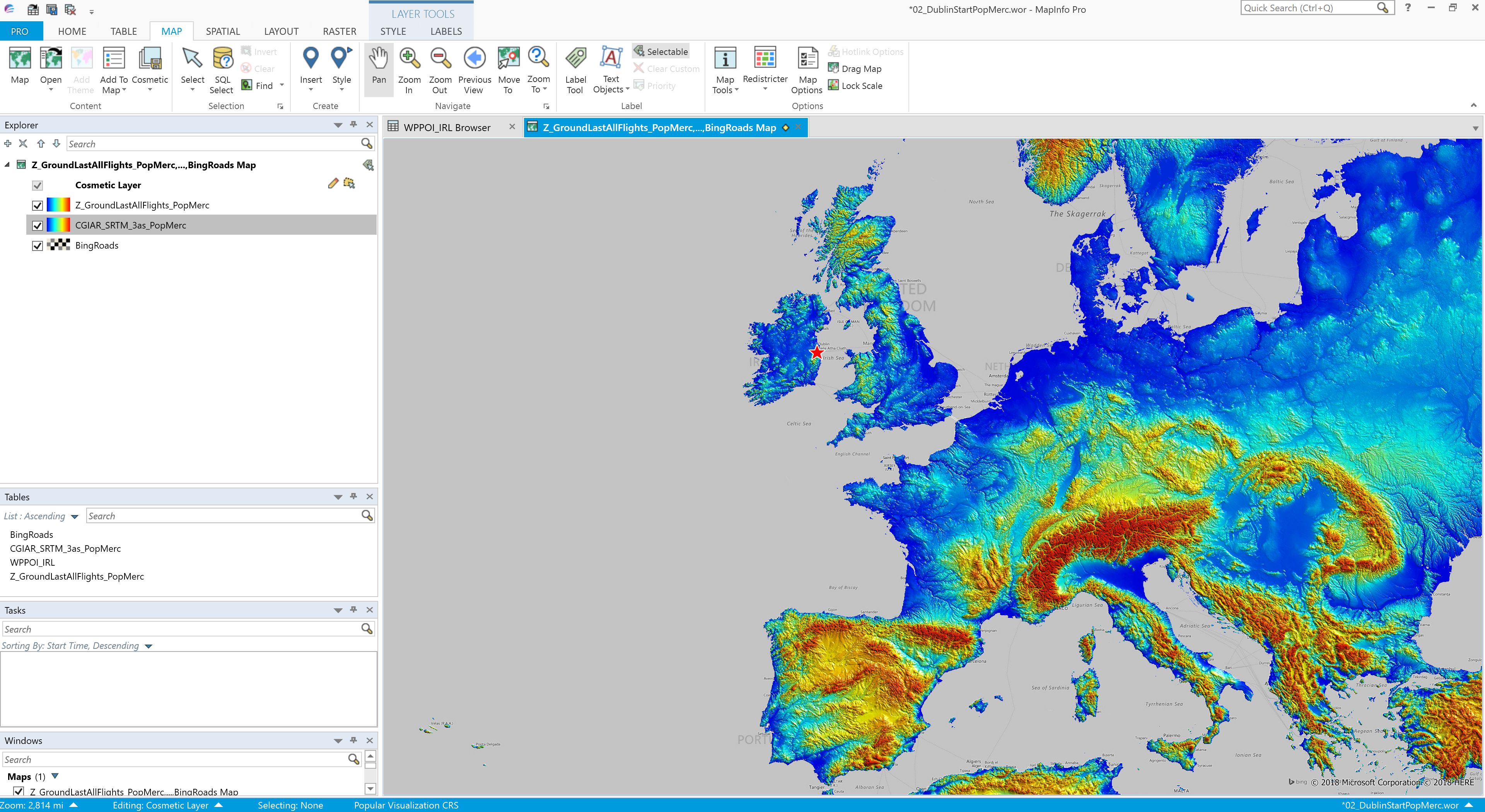Click the Find button in Selection

point(257,85)
